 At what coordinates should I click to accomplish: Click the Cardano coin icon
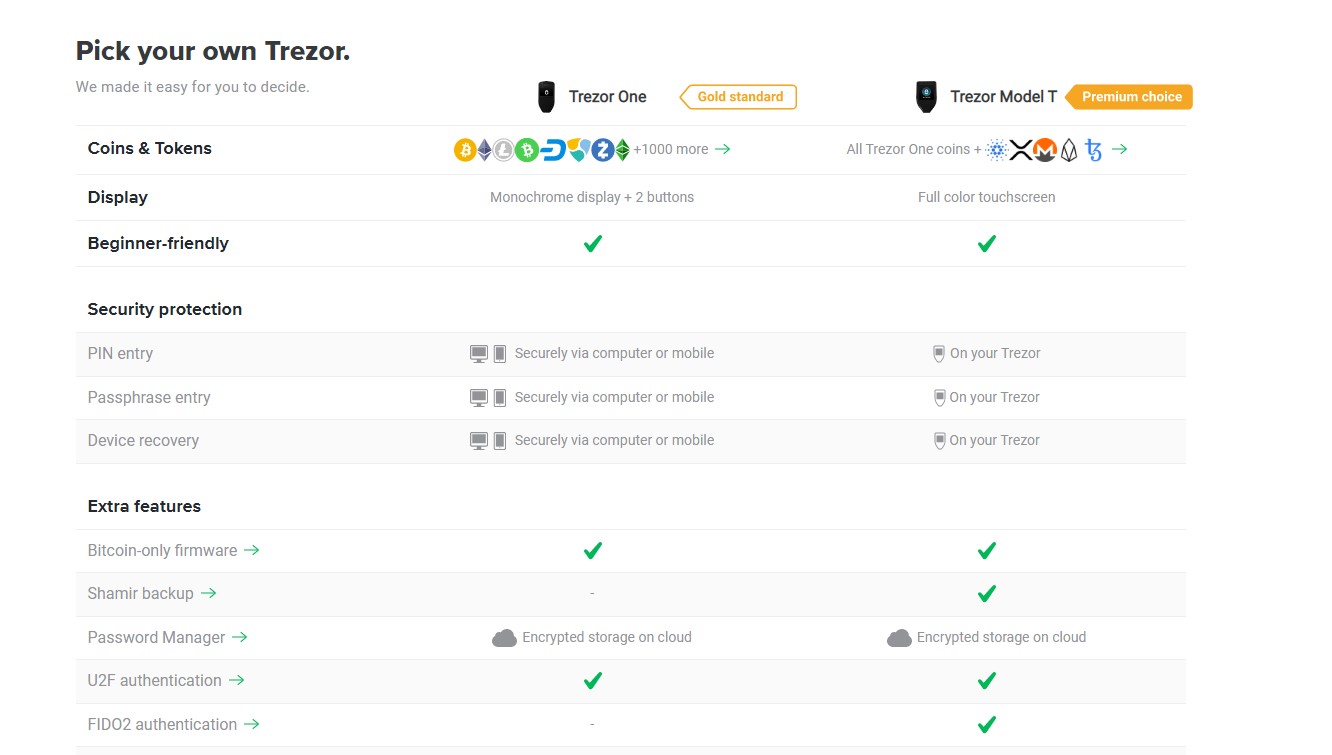coord(996,150)
